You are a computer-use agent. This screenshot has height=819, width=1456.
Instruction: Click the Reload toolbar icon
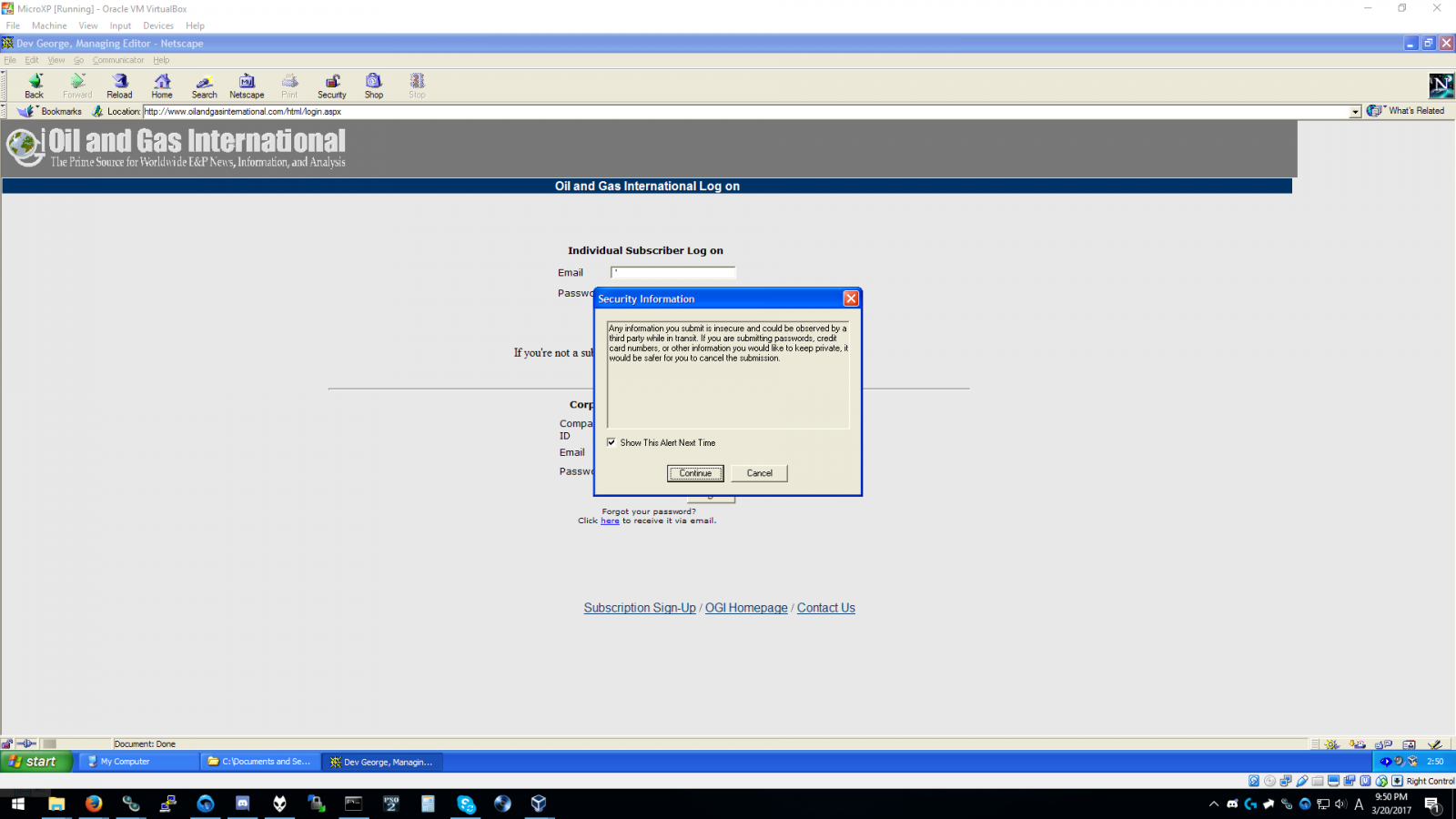[119, 86]
